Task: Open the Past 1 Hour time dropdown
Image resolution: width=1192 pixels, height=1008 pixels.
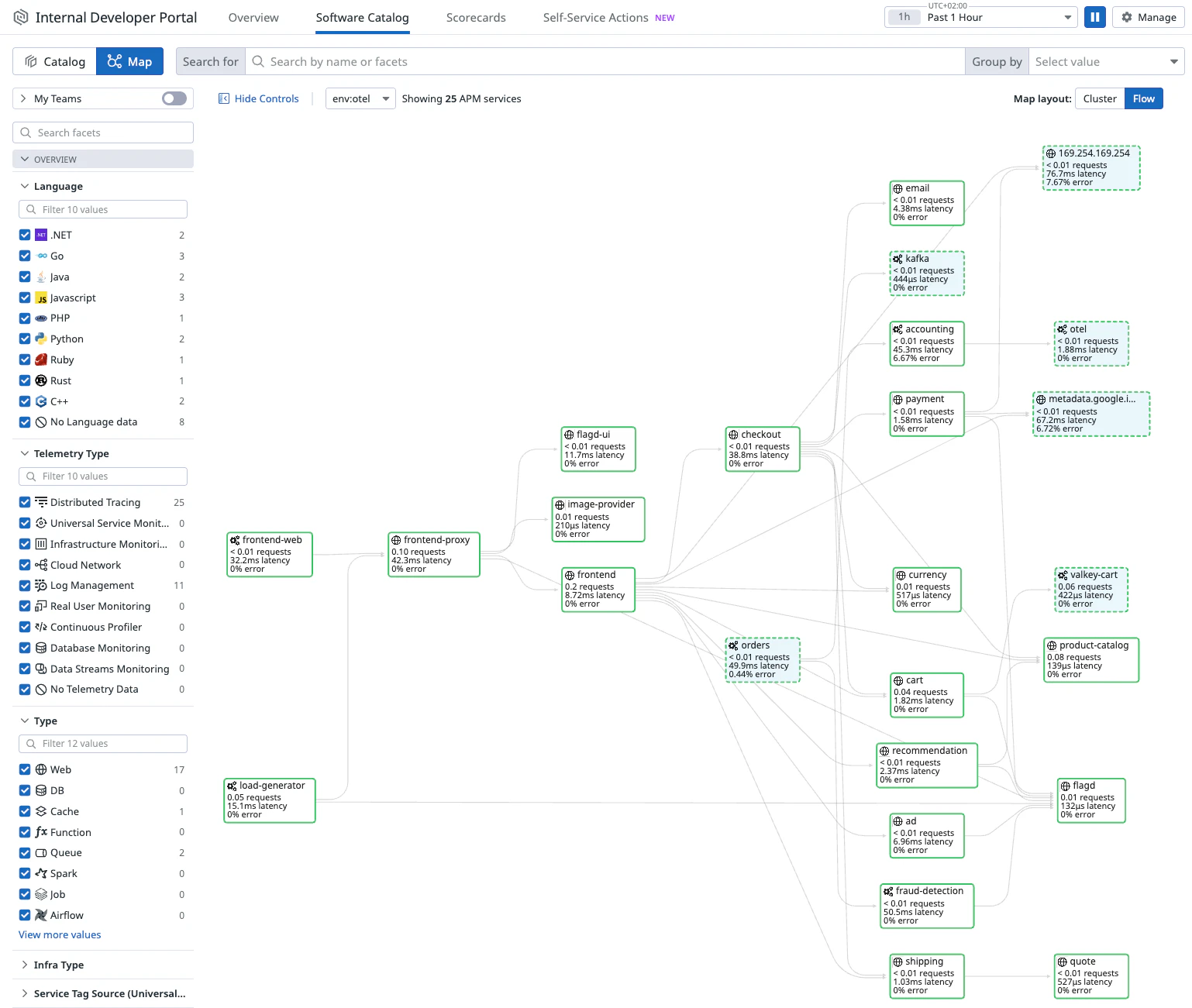Action: [981, 17]
